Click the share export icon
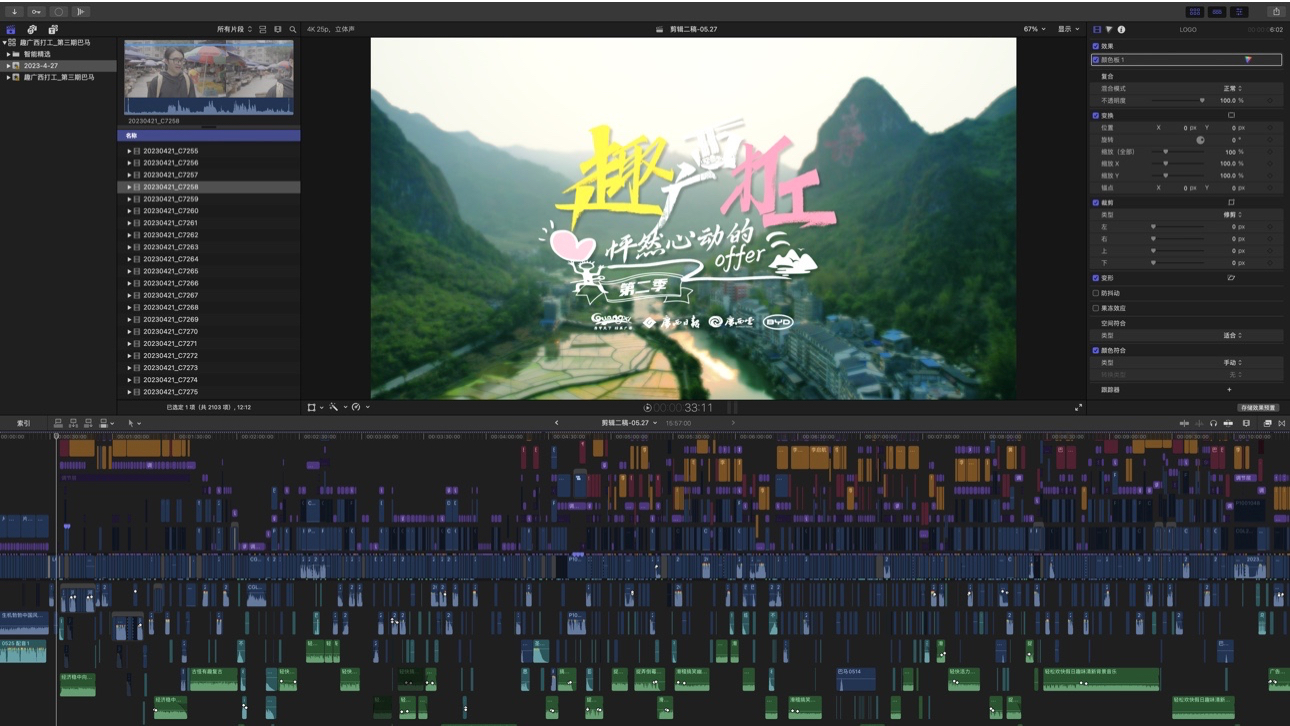Viewport: 1290px width, 726px height. pos(1276,12)
